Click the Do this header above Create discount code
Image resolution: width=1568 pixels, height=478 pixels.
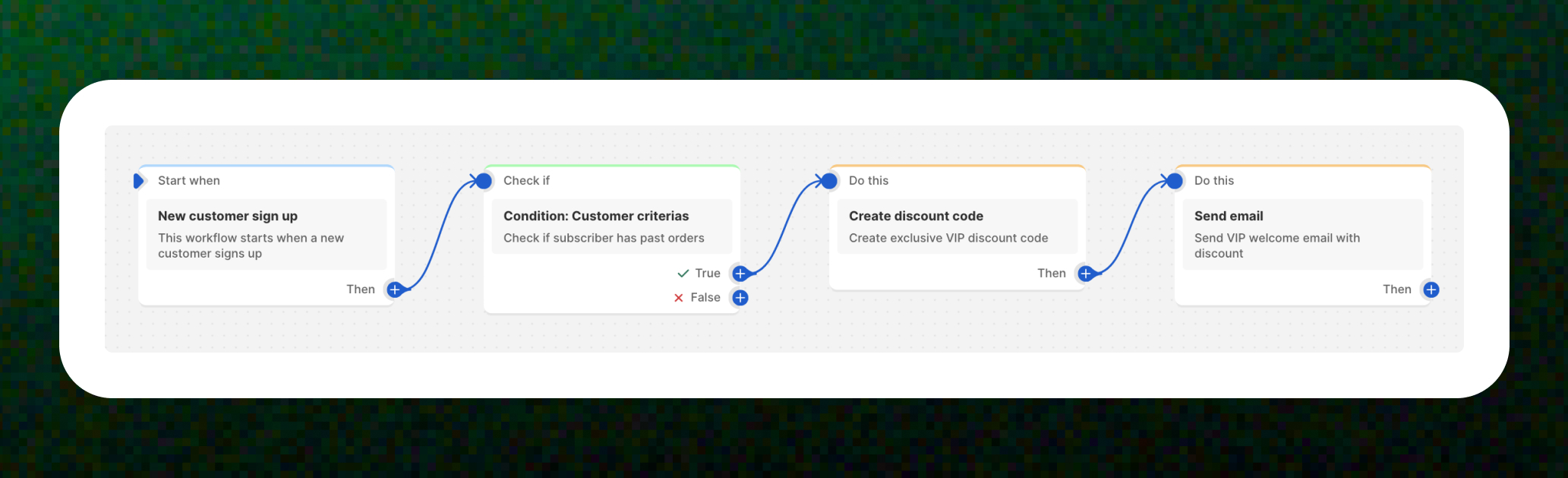point(869,181)
